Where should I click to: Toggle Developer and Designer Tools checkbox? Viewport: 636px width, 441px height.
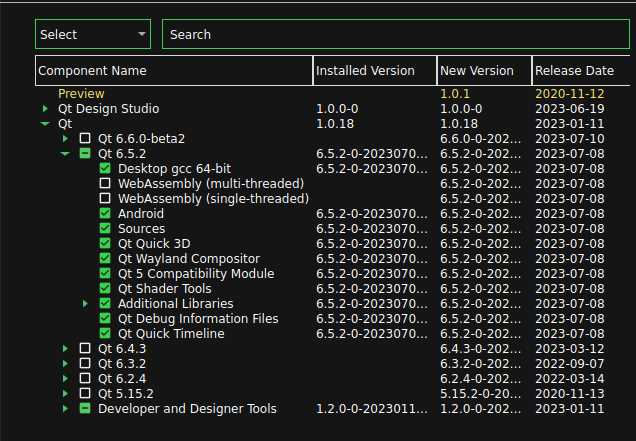point(85,409)
